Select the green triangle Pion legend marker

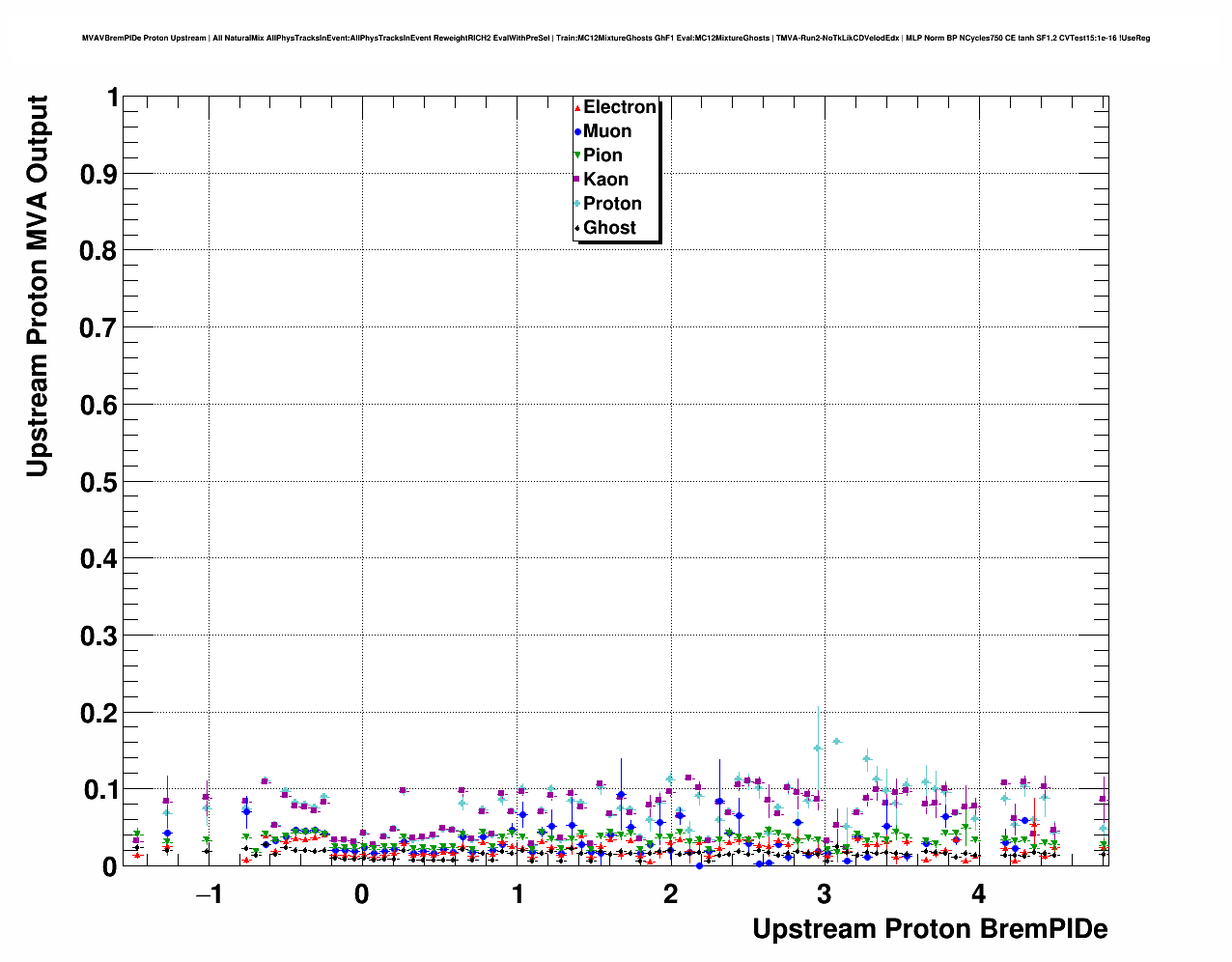[577, 156]
